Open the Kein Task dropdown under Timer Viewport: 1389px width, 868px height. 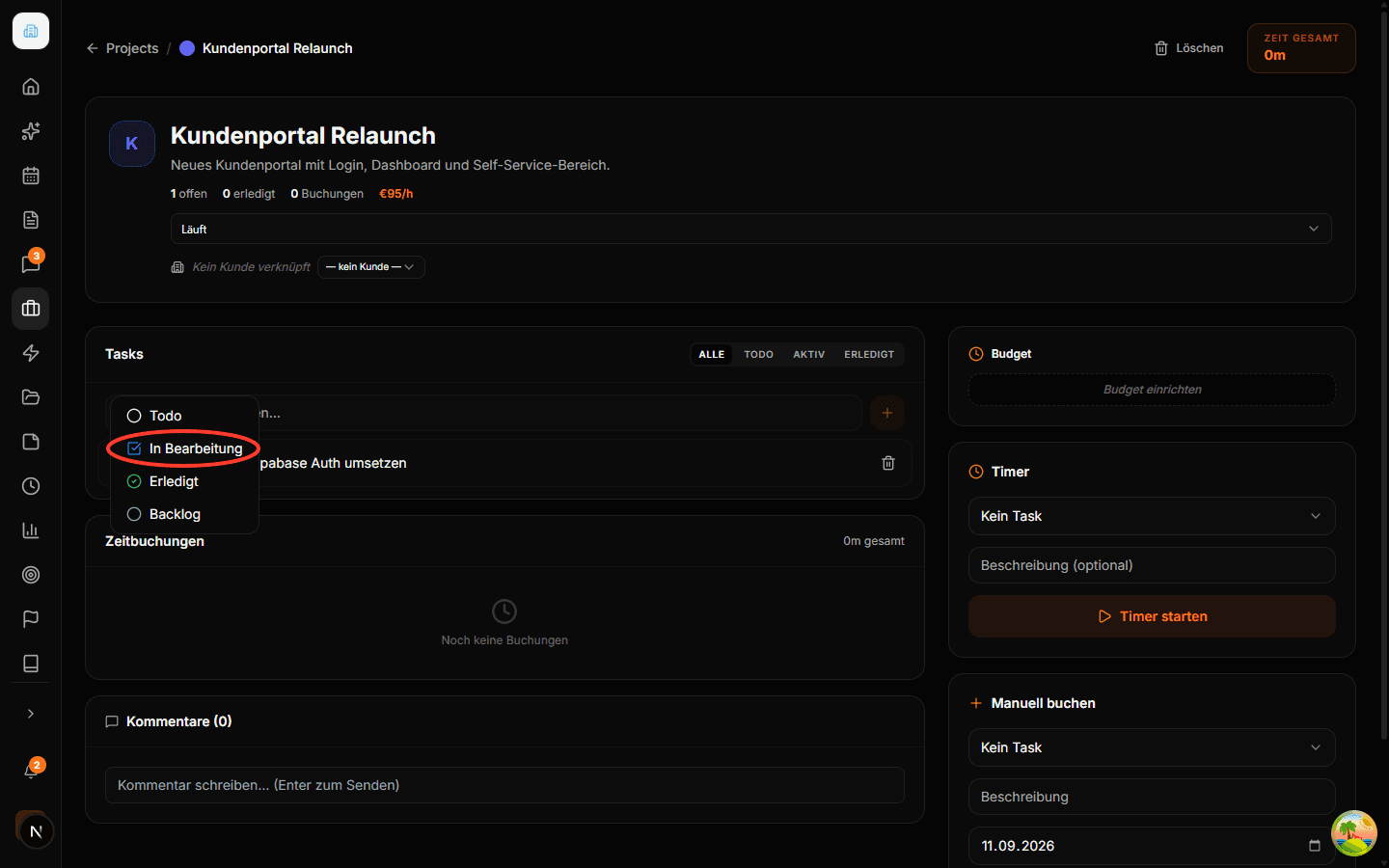click(1152, 516)
